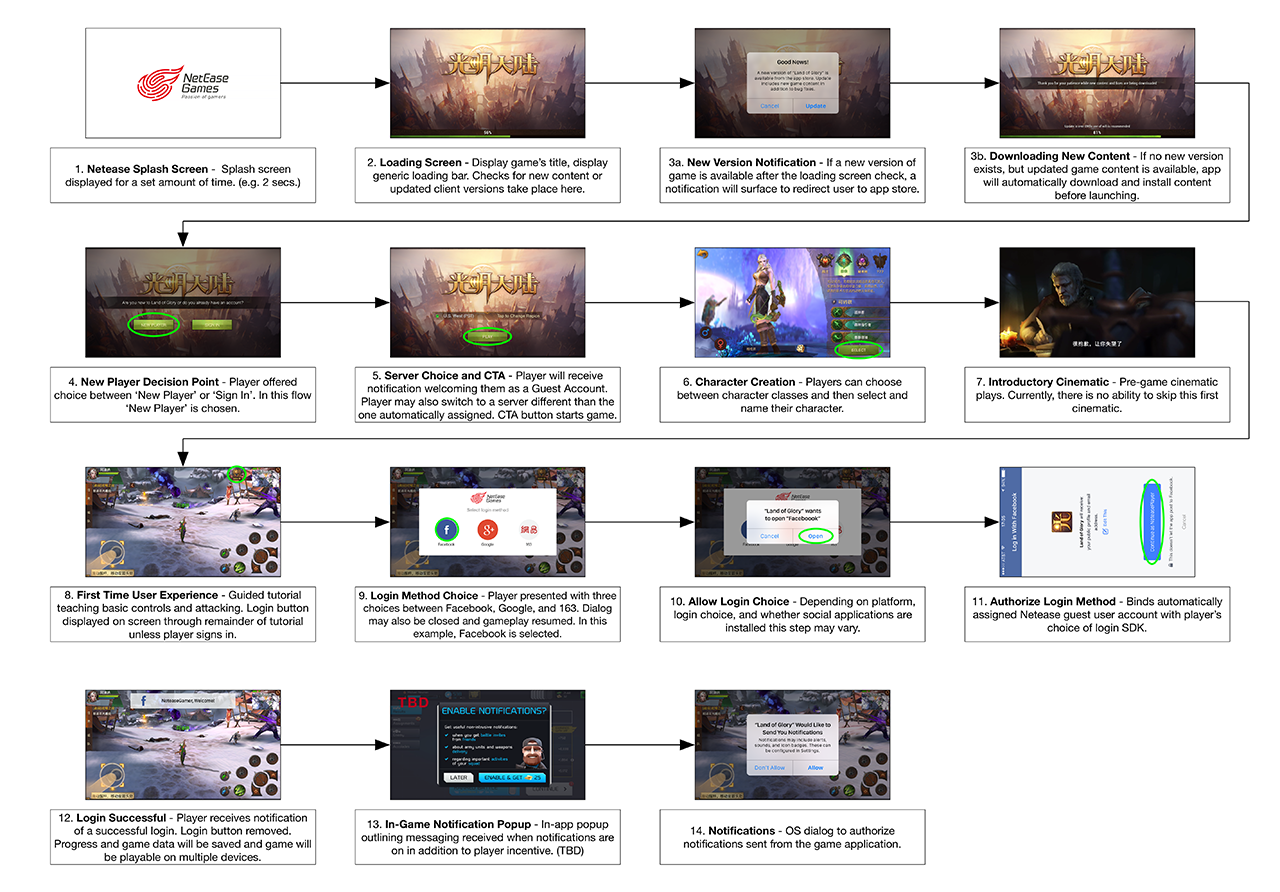The image size is (1280, 892).
Task: Open the Netease Splash Screen thumbnail
Action: tap(183, 82)
